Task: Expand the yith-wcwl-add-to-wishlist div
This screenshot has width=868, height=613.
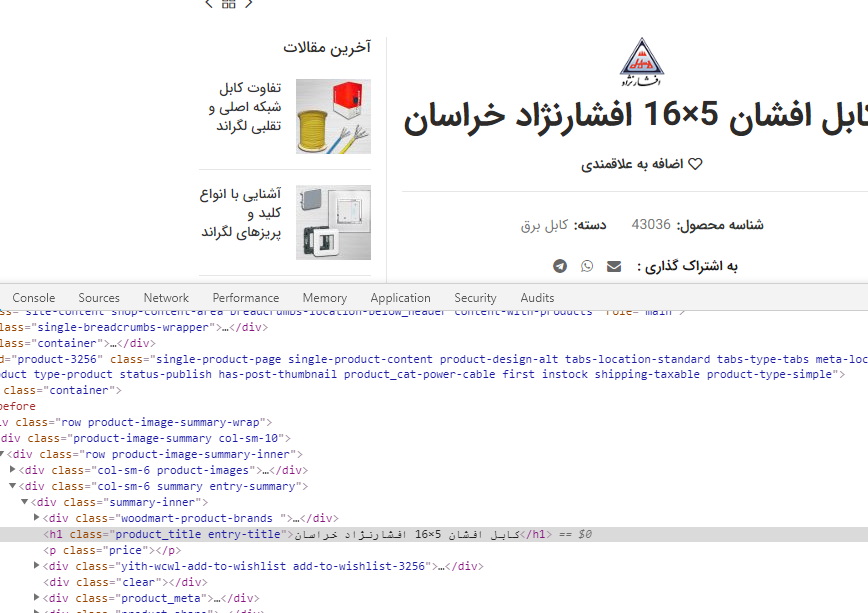Action: [x=37, y=565]
